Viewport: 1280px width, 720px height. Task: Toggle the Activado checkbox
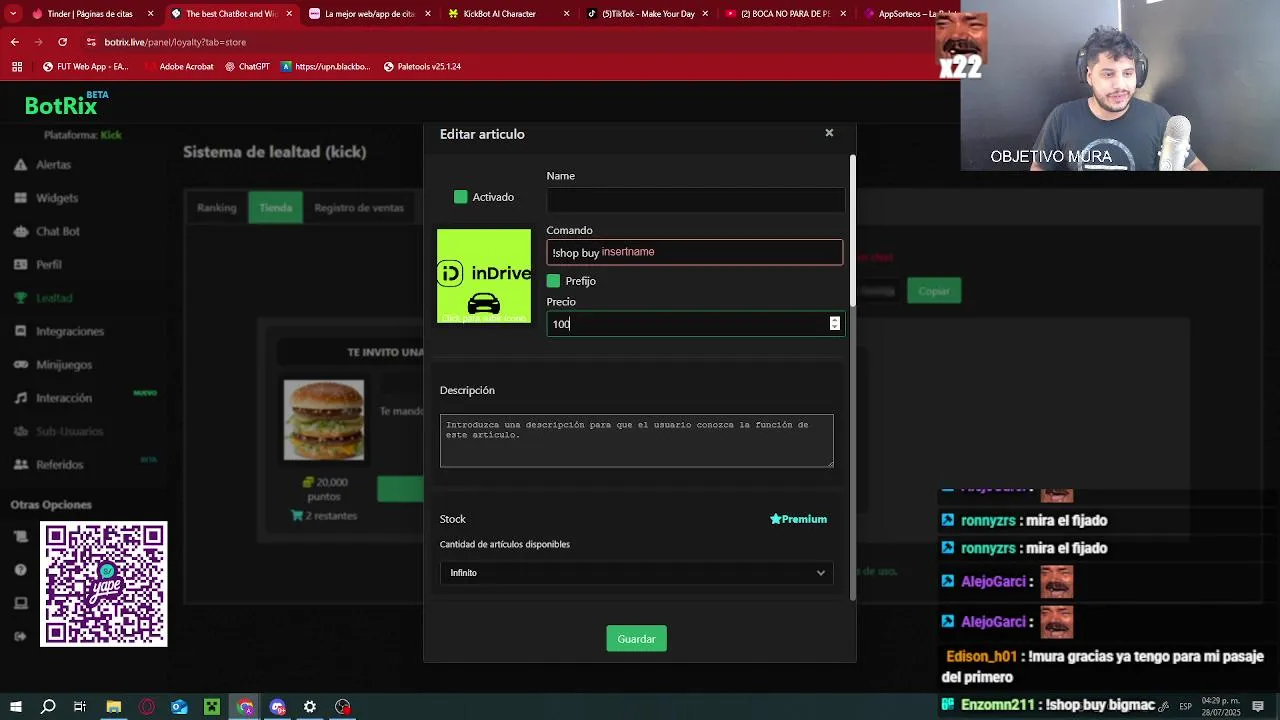coord(460,197)
